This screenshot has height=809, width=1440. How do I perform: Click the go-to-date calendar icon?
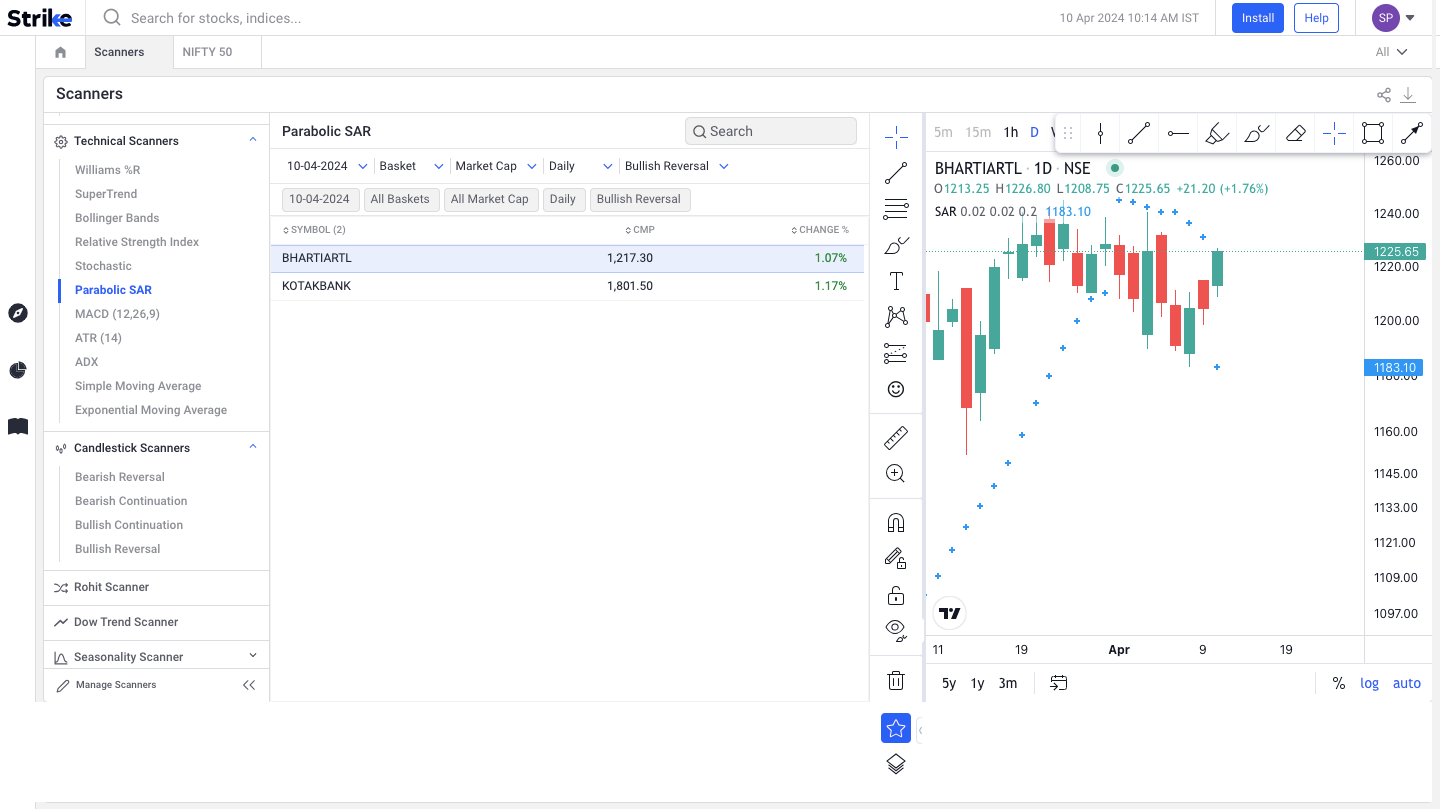coord(1059,683)
